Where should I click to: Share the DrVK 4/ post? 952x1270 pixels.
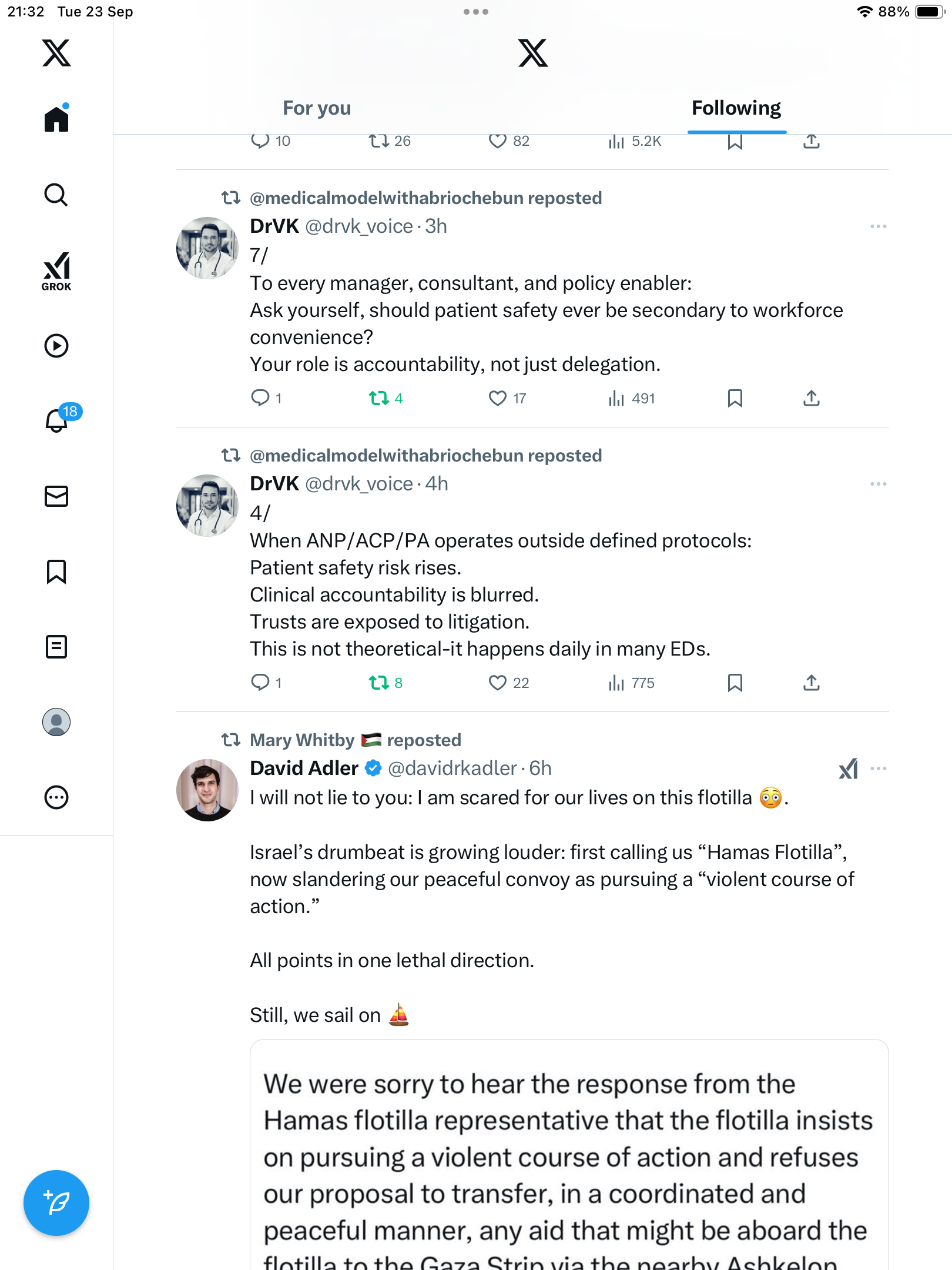pos(811,683)
